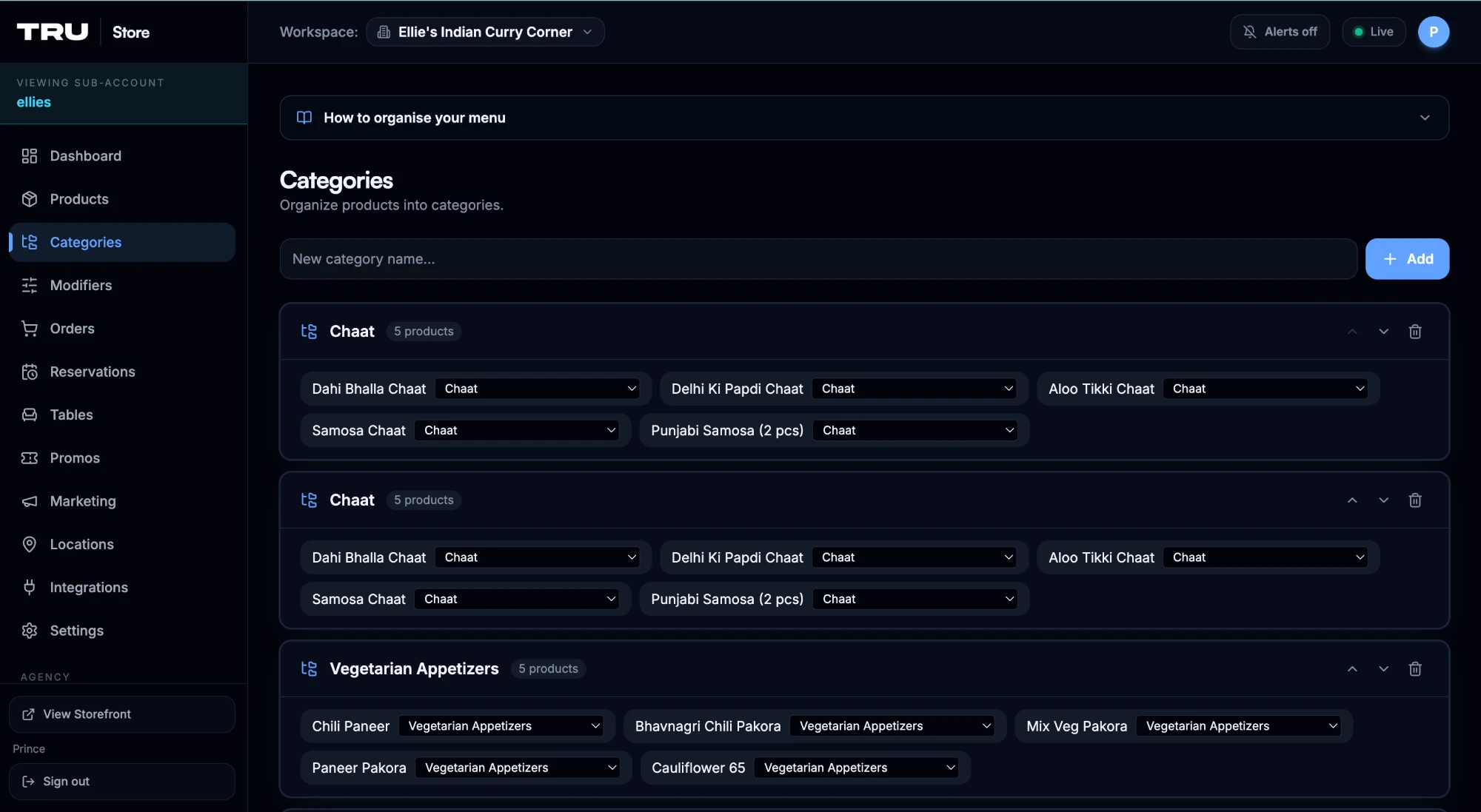This screenshot has width=1481, height=812.
Task: Click the ellies sub-account link
Action: tap(34, 102)
